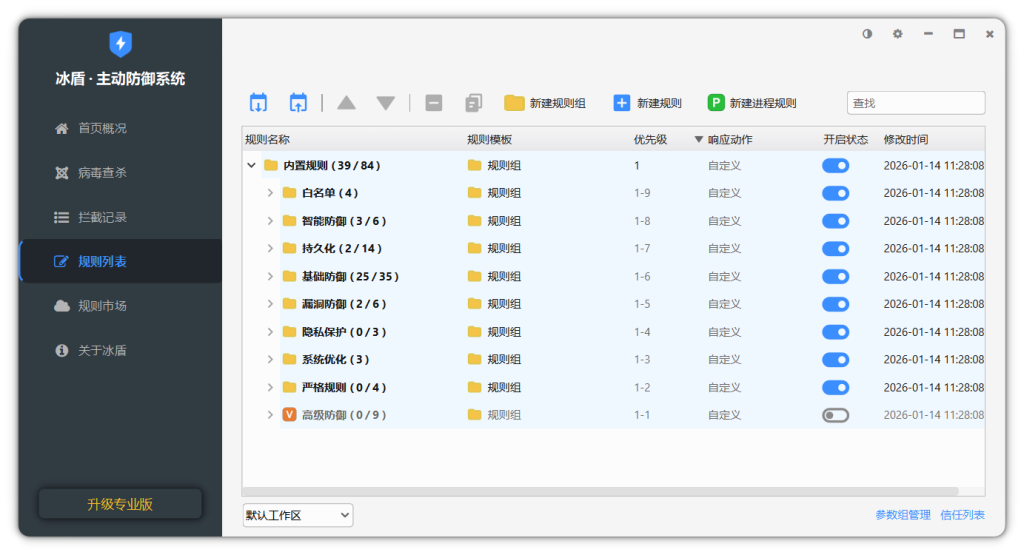
Task: Turn off the 基础防御 toggle
Action: (x=835, y=276)
